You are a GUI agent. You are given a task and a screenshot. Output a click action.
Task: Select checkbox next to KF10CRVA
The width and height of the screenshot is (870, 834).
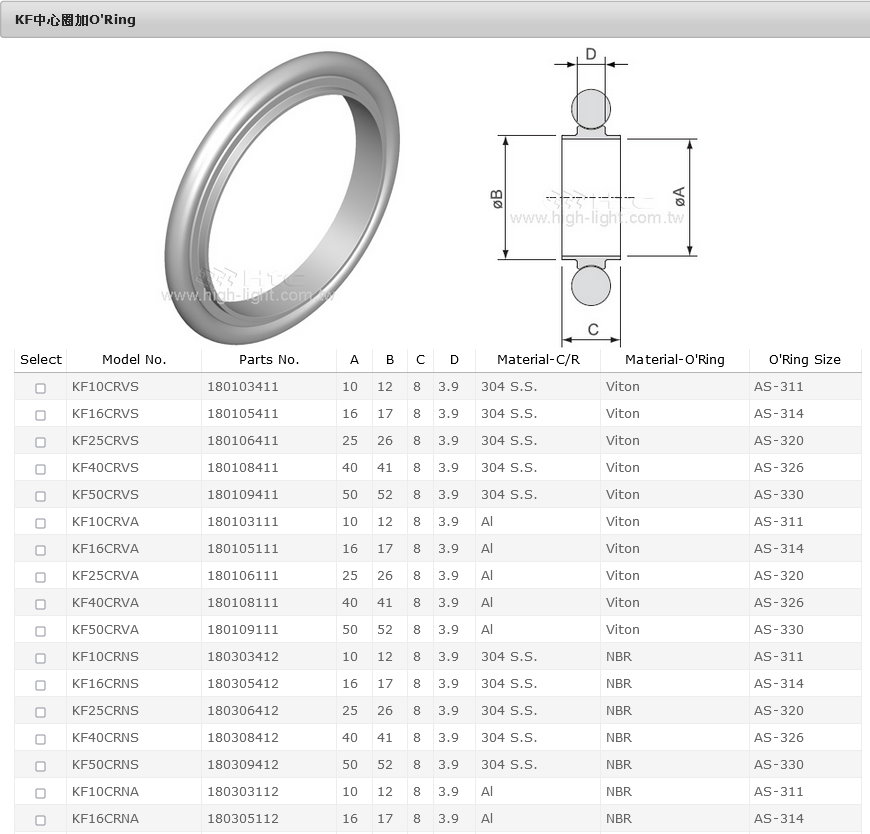[x=40, y=523]
